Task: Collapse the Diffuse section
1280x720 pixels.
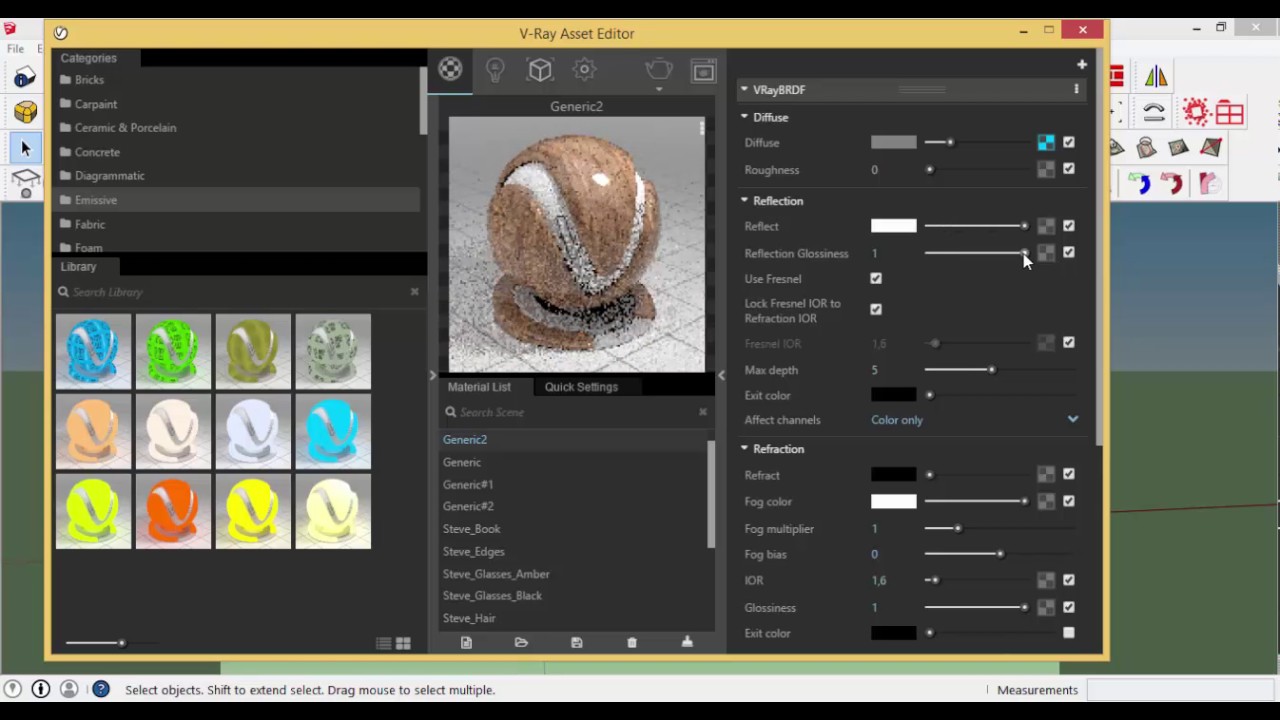Action: [x=744, y=117]
